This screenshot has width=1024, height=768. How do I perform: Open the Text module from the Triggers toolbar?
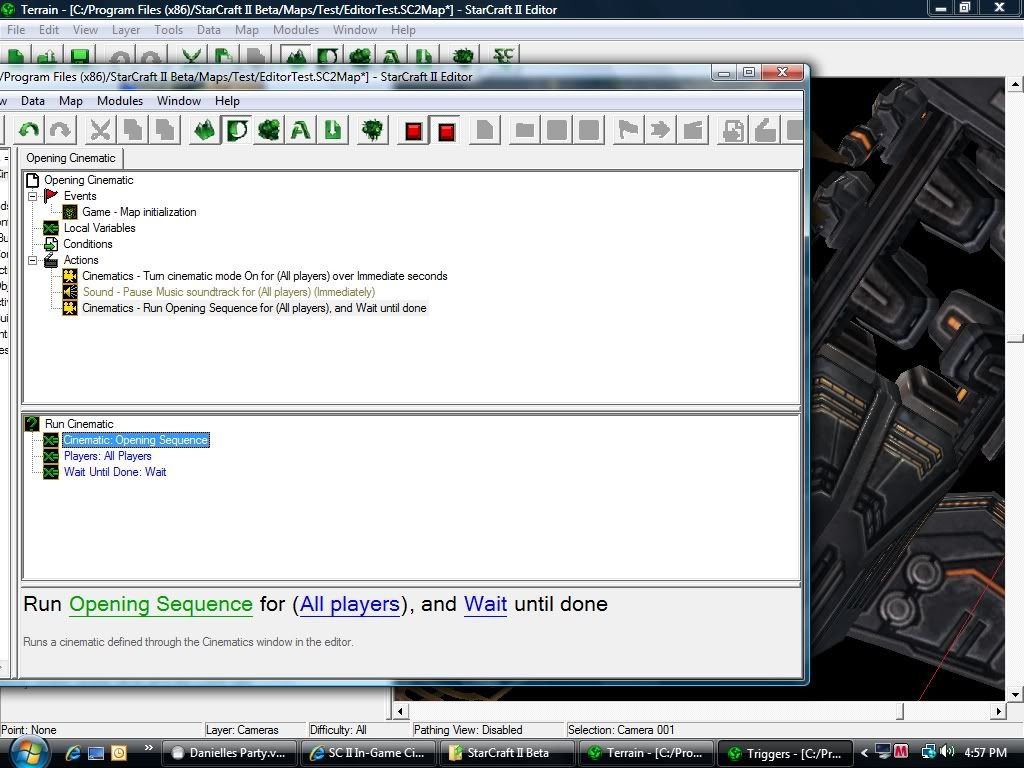300,130
